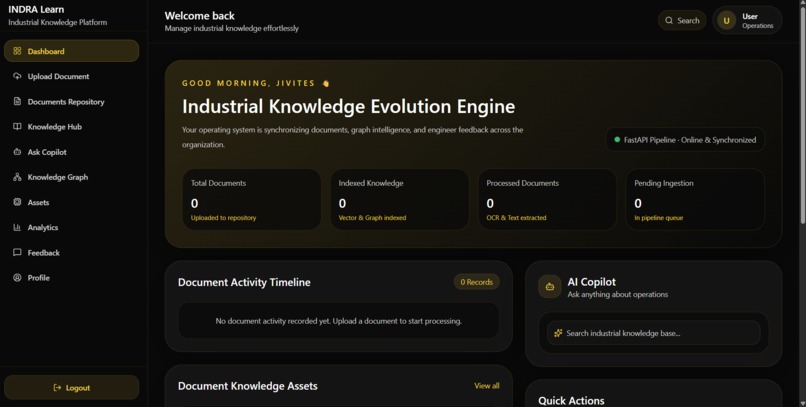Click the Total Documents stat card
The image size is (806, 407).
click(x=252, y=199)
